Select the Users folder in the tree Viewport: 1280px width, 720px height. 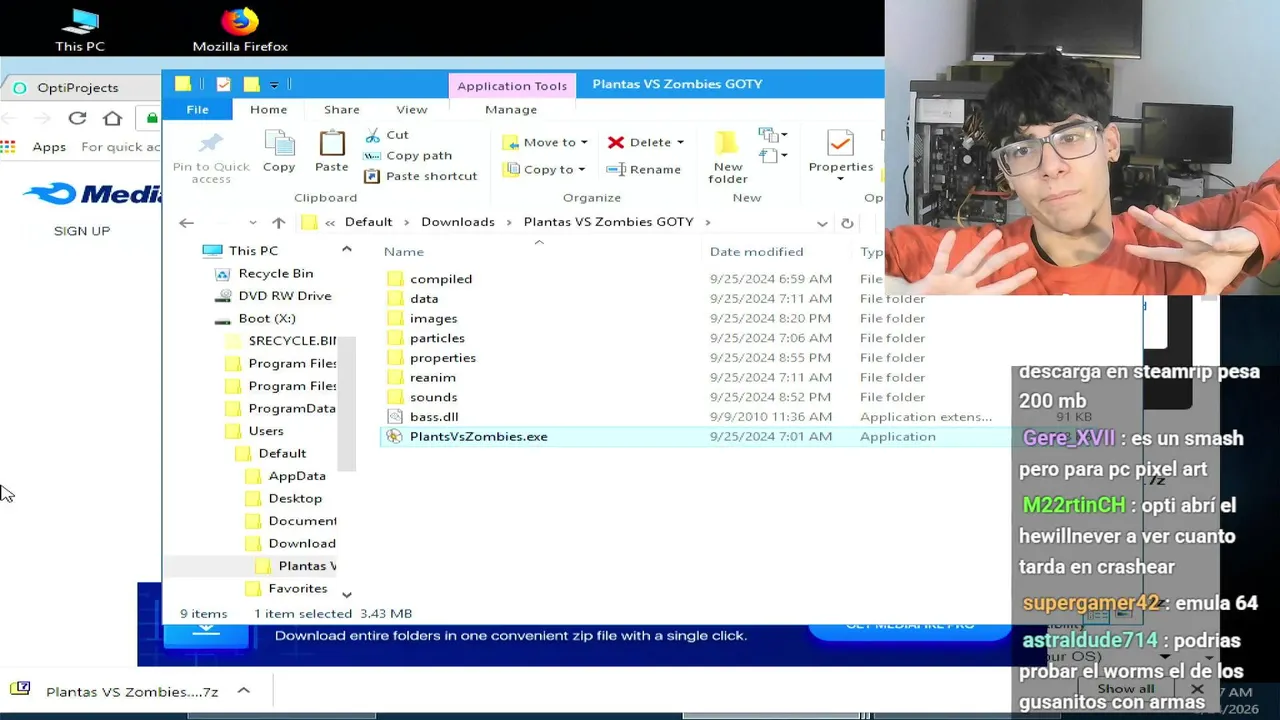point(255,431)
